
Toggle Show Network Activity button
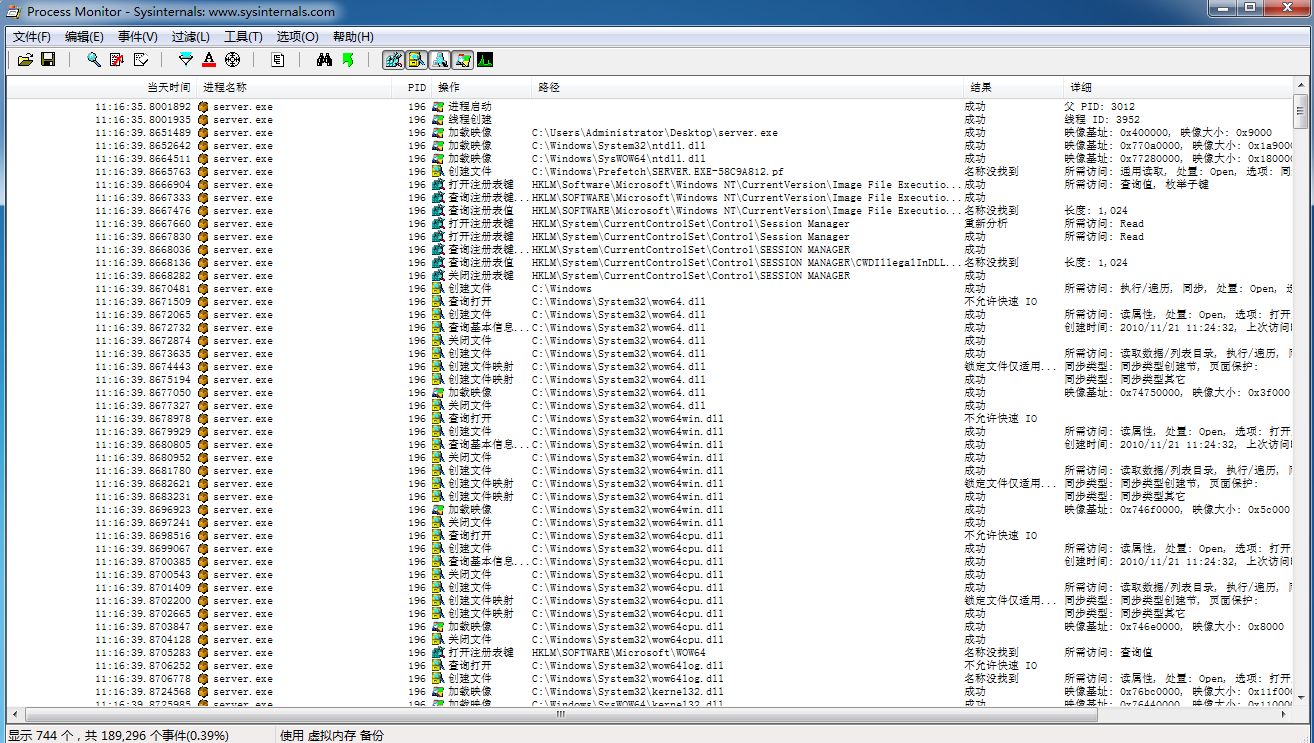(439, 60)
